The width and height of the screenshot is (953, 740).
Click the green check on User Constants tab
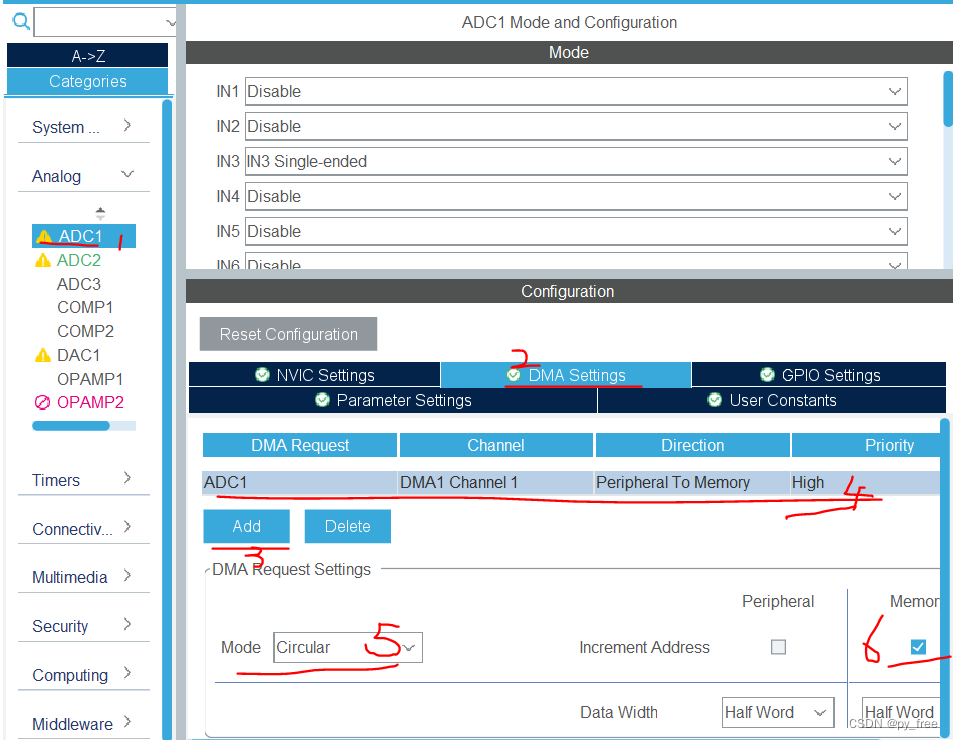pos(715,400)
